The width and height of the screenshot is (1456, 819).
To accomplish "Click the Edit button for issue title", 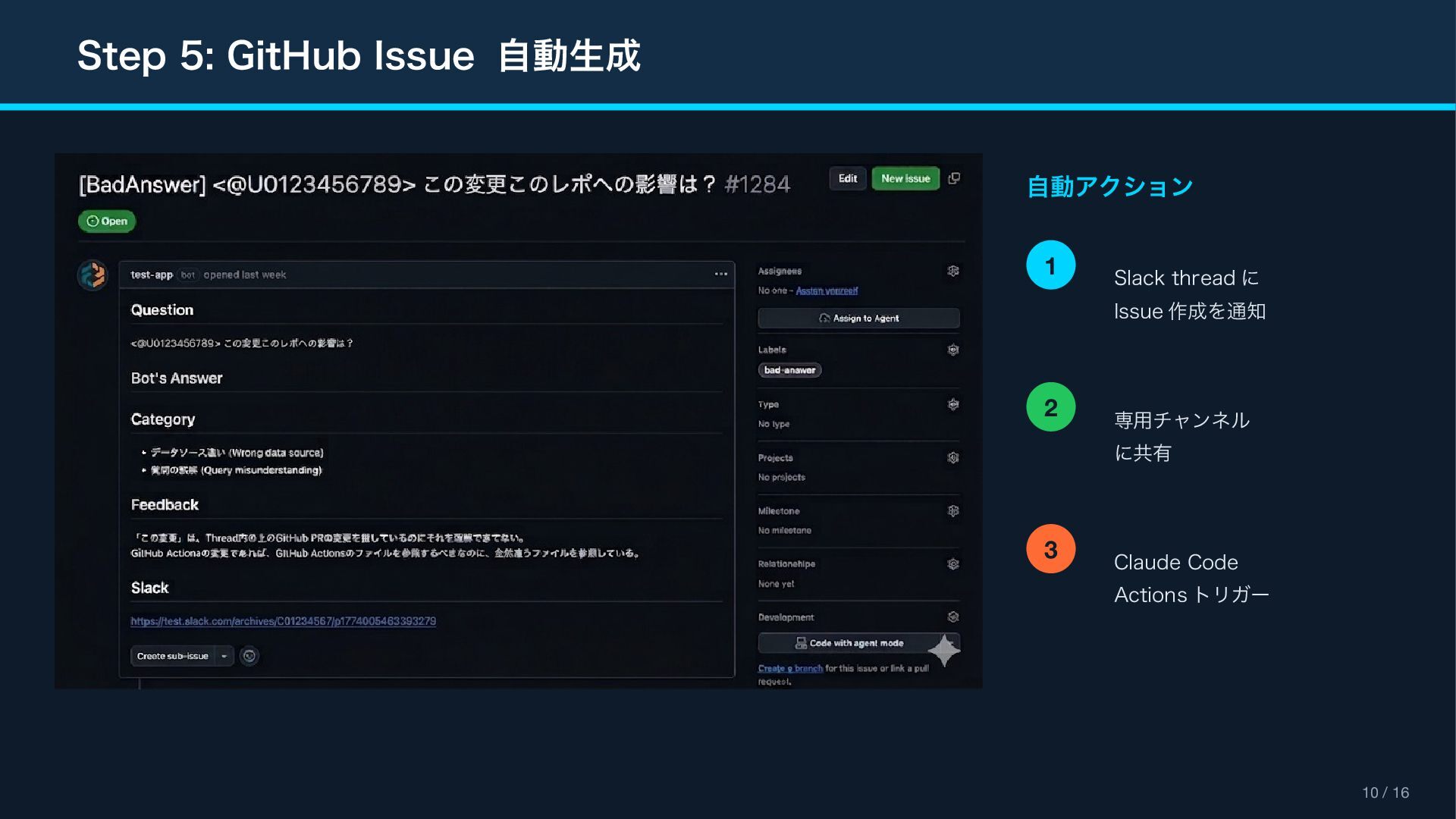I will pos(847,178).
